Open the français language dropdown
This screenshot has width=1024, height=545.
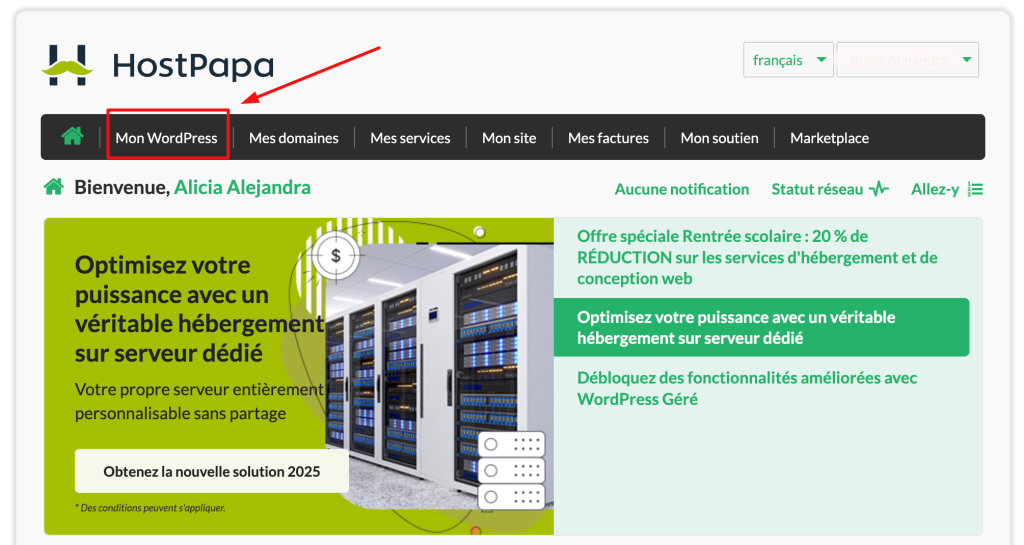pyautogui.click(x=788, y=60)
